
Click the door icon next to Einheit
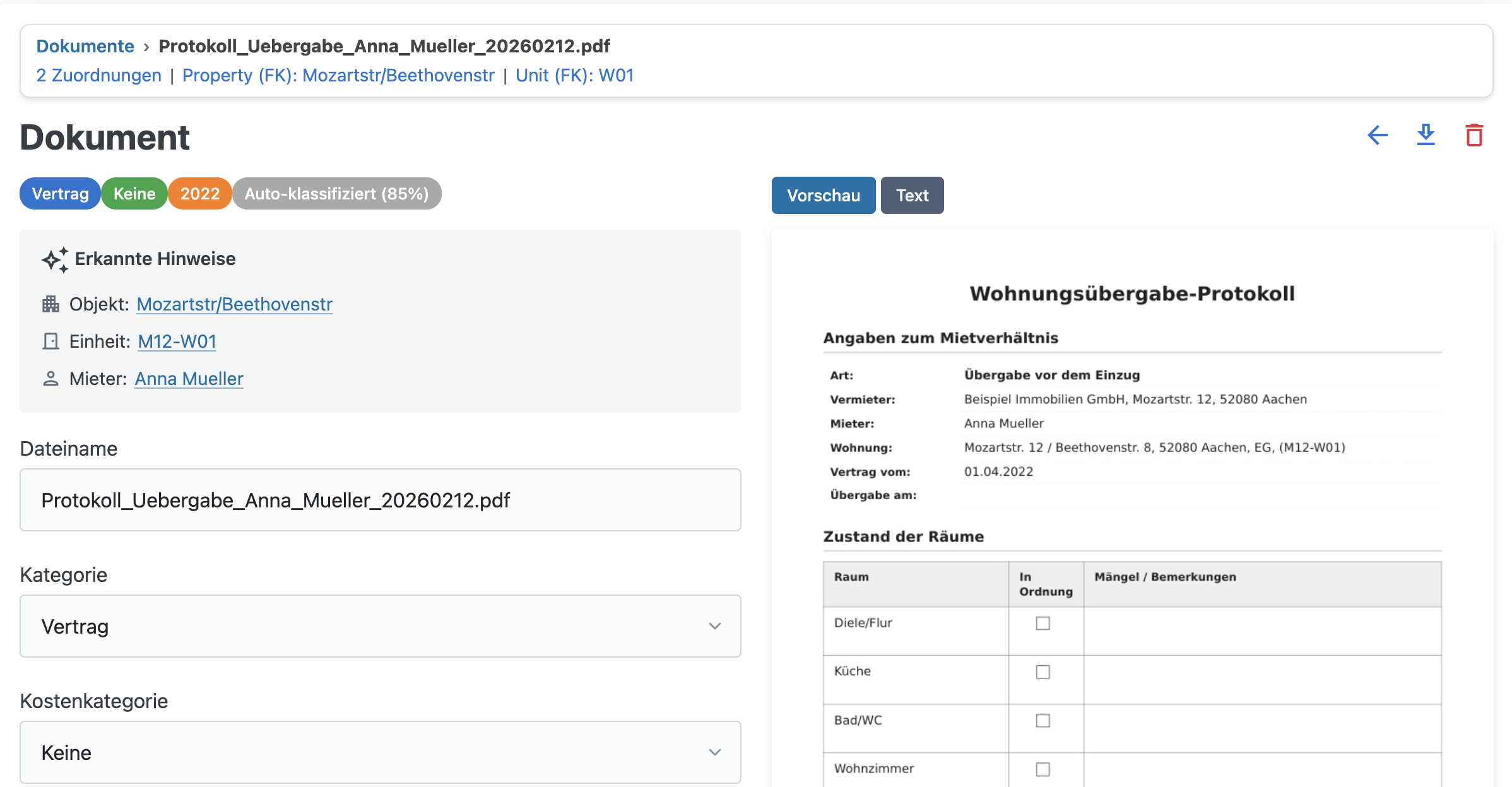tap(50, 341)
